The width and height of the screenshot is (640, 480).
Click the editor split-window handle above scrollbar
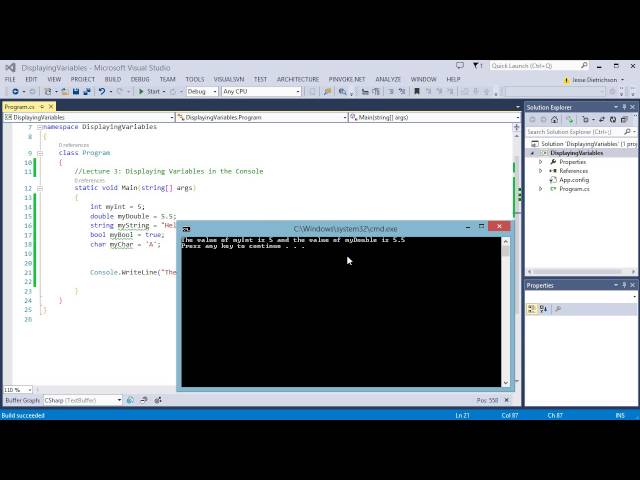tap(516, 127)
